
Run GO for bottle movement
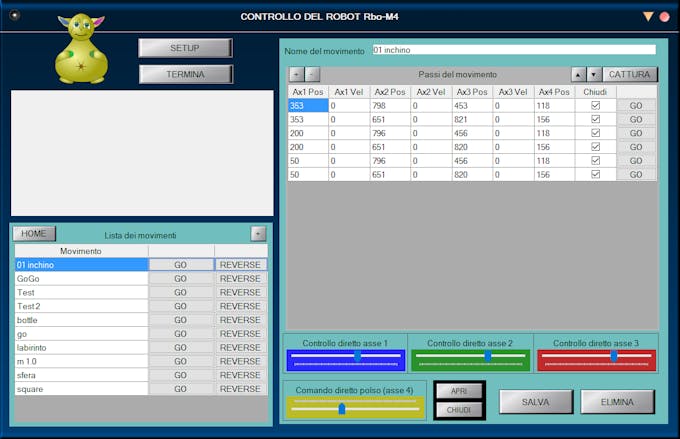[x=181, y=320]
